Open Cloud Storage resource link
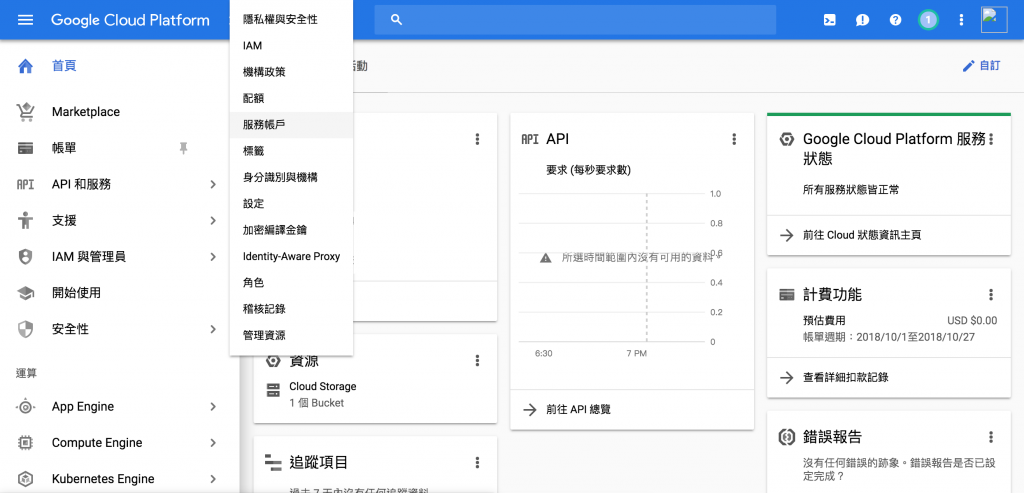The width and height of the screenshot is (1024, 493). (323, 387)
